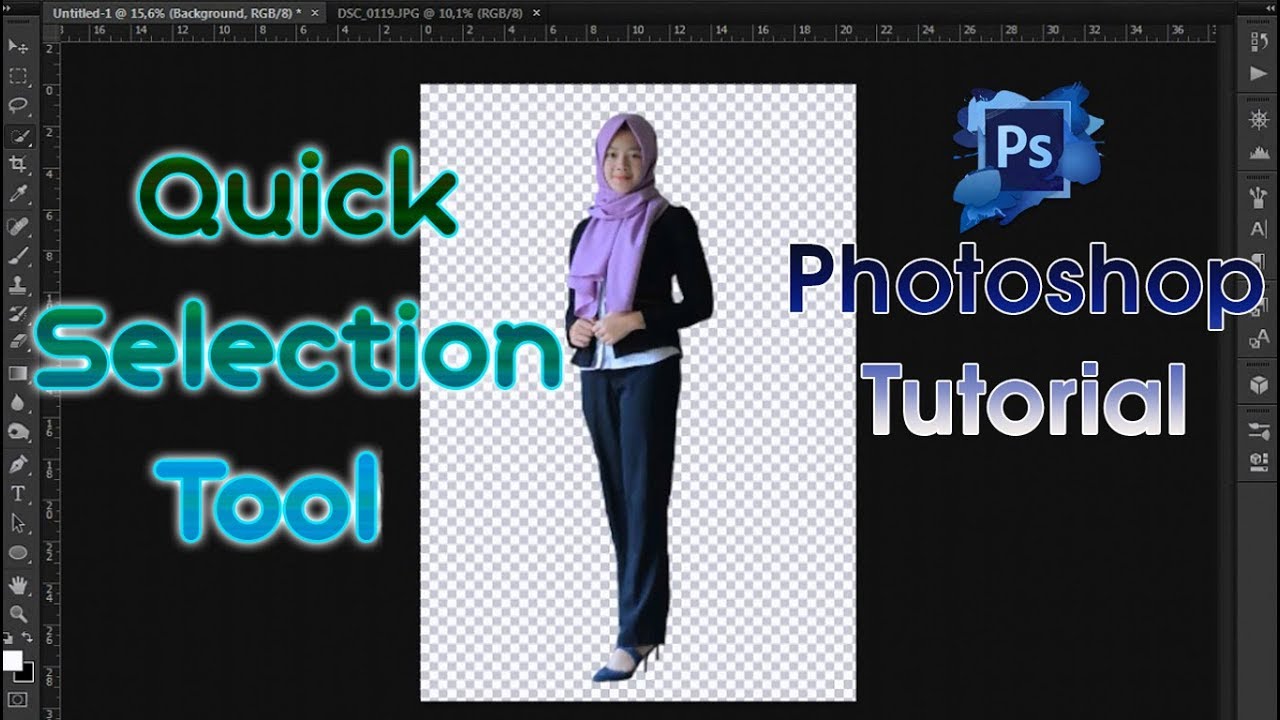The image size is (1280, 720).
Task: Close the Untitled-1 document tab
Action: (x=316, y=13)
